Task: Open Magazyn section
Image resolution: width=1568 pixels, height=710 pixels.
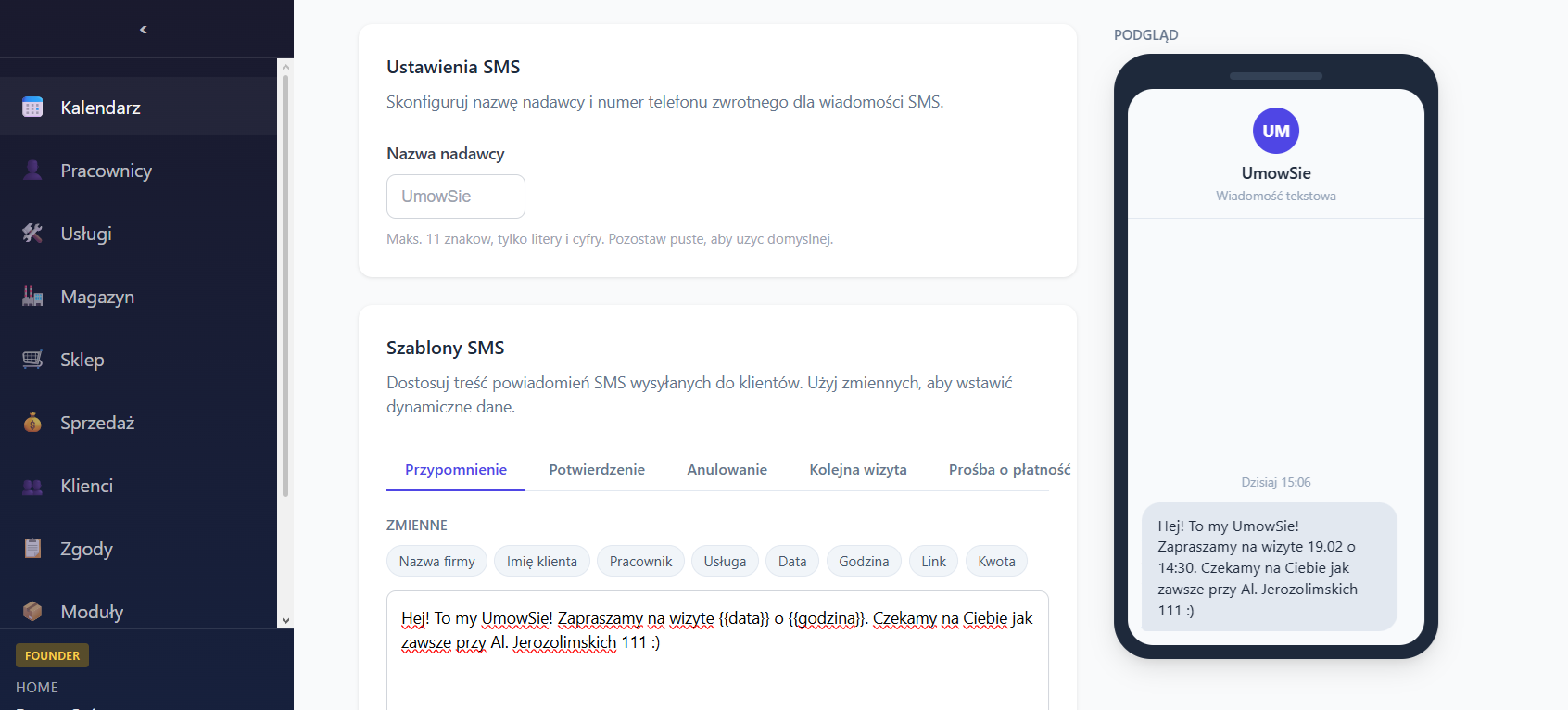Action: pyautogui.click(x=138, y=297)
